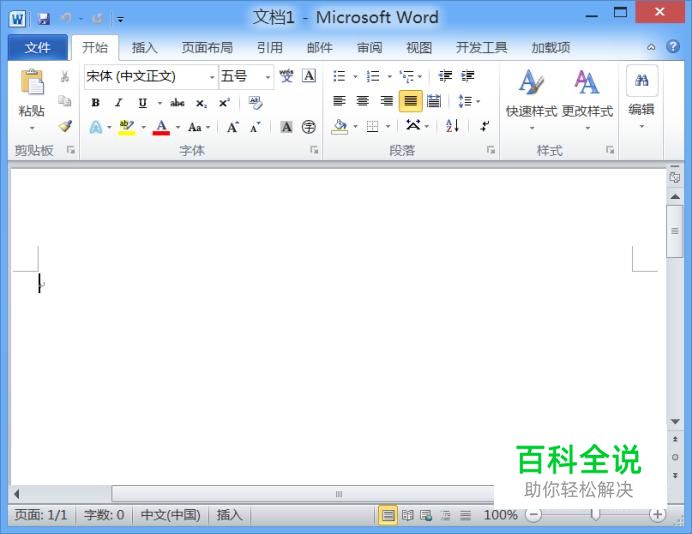
Task: Apply subscript formatting
Action: (201, 103)
